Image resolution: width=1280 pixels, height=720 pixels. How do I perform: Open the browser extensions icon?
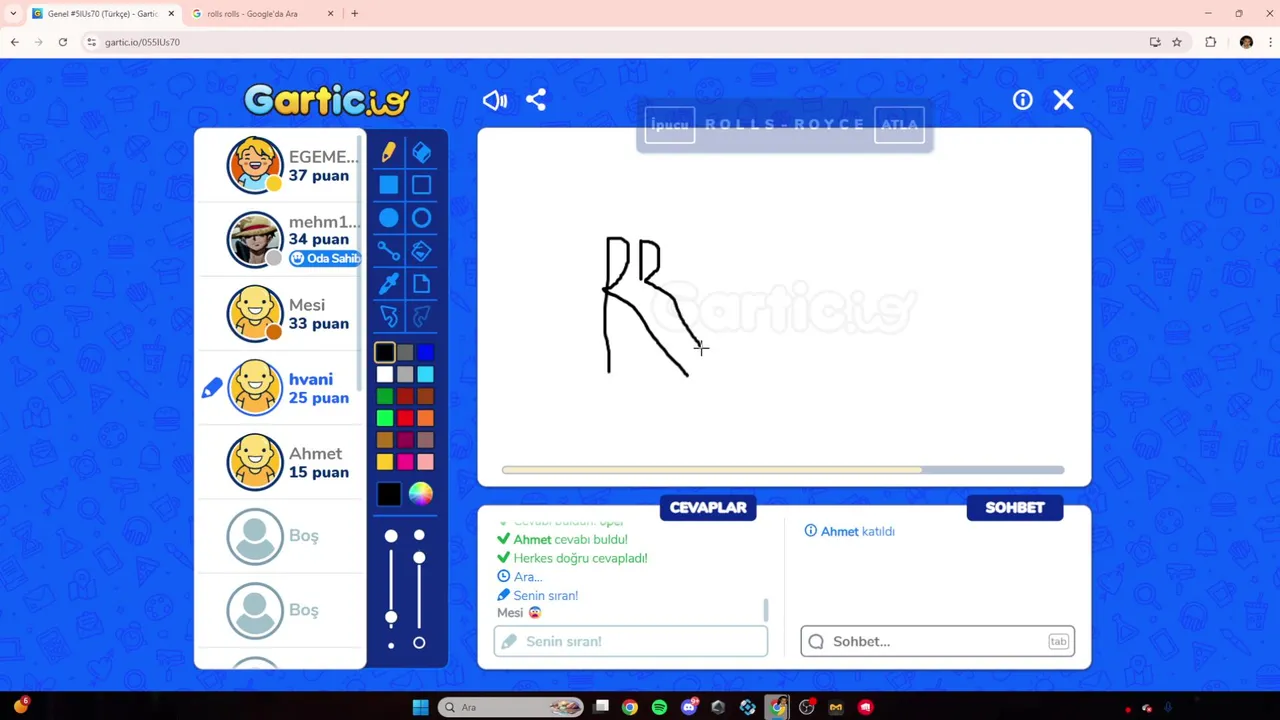1210,42
